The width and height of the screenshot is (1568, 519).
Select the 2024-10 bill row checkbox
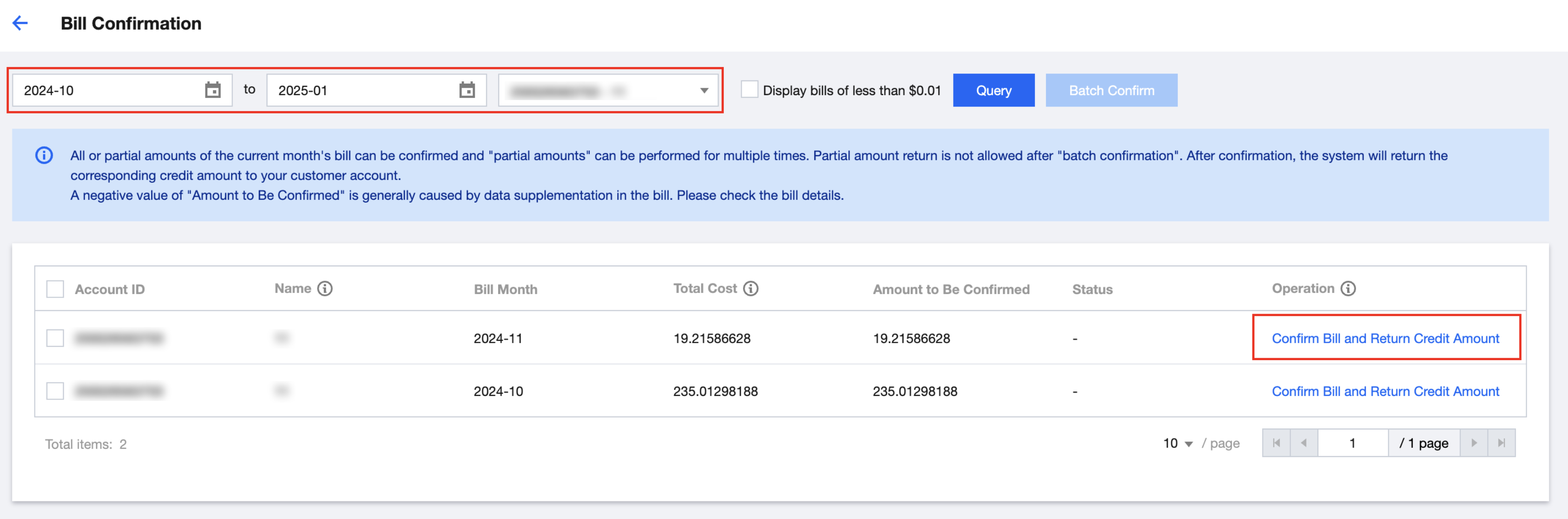tap(56, 391)
